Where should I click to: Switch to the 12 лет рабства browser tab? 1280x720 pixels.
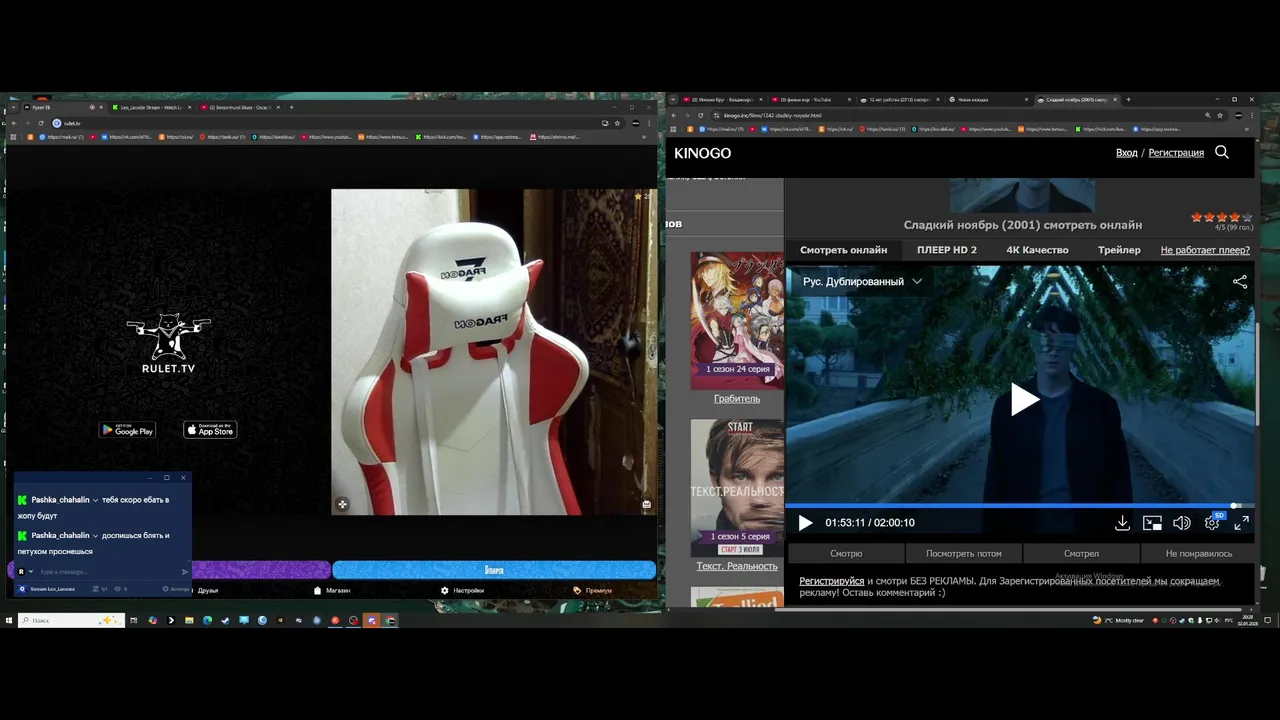(899, 100)
